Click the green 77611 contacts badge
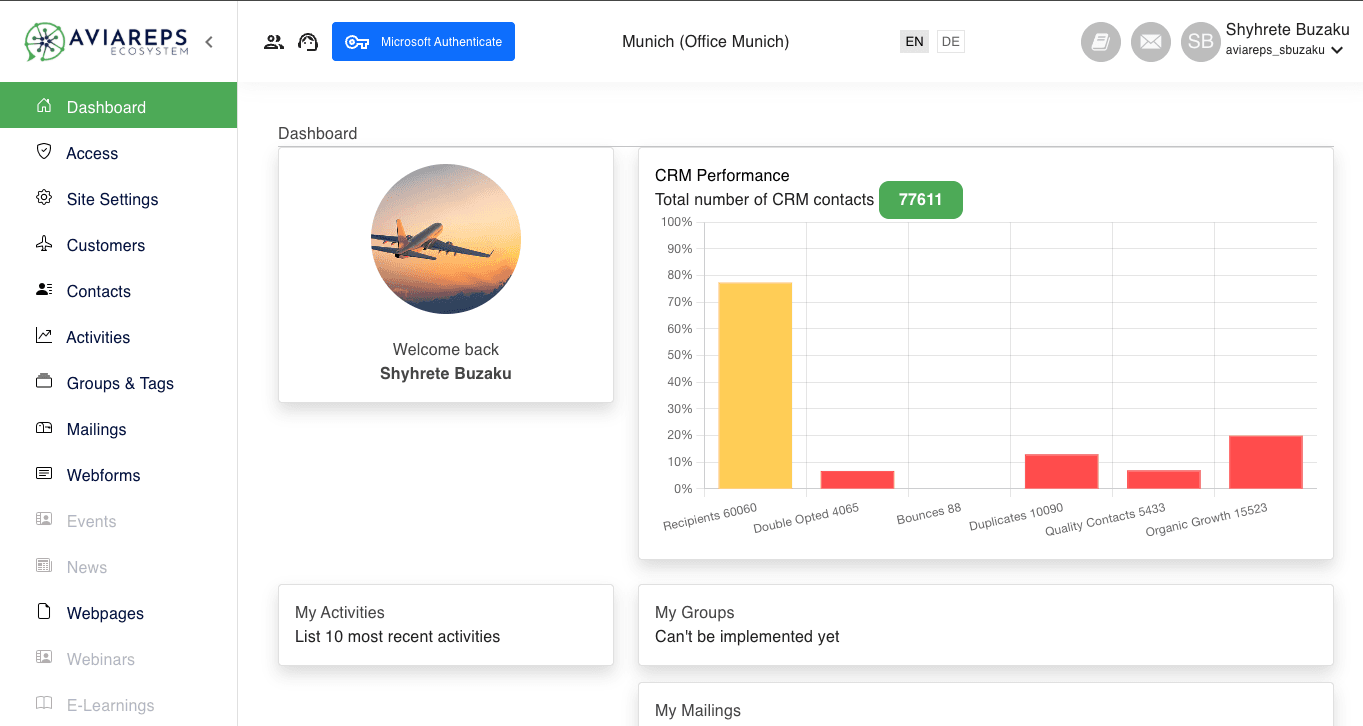The height and width of the screenshot is (726, 1363). [x=920, y=200]
